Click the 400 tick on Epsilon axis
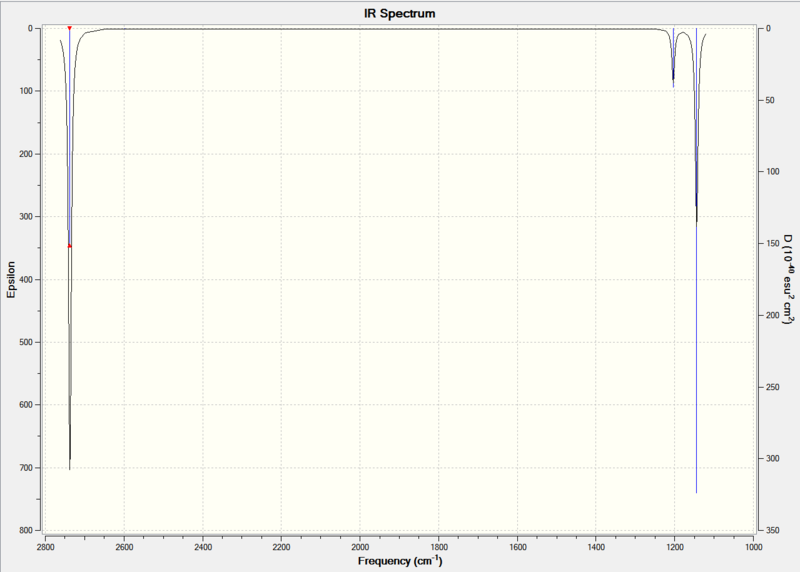 point(27,280)
